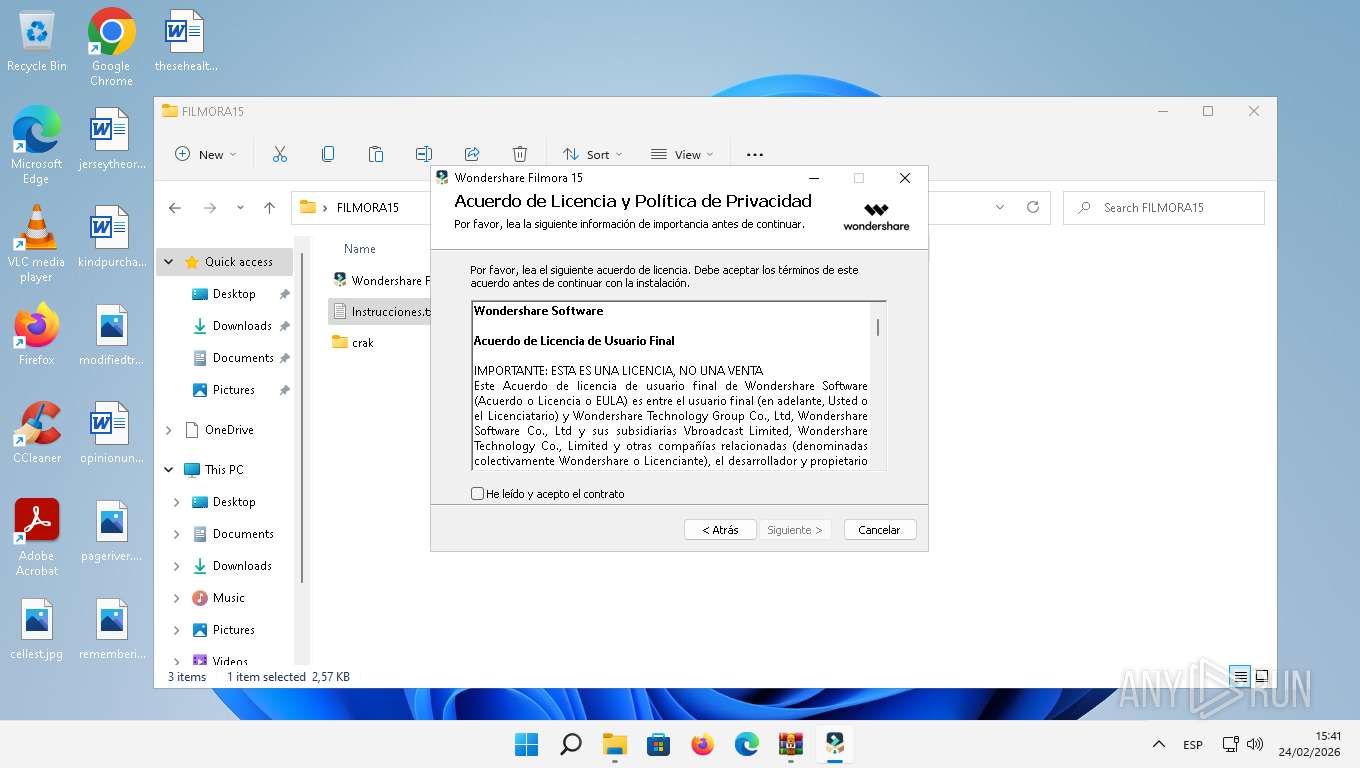Open Pictures under Quick access
Viewport: 1360px width, 768px height.
pos(234,390)
